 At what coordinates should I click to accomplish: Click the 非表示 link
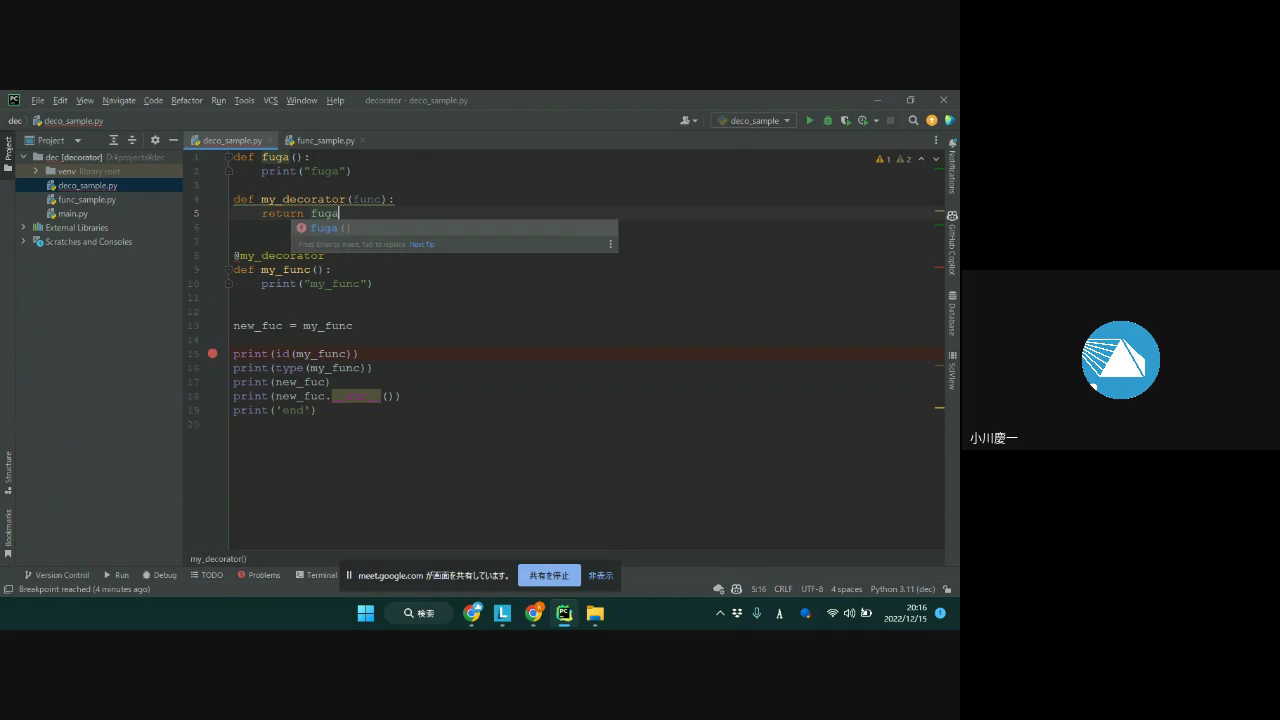[600, 576]
